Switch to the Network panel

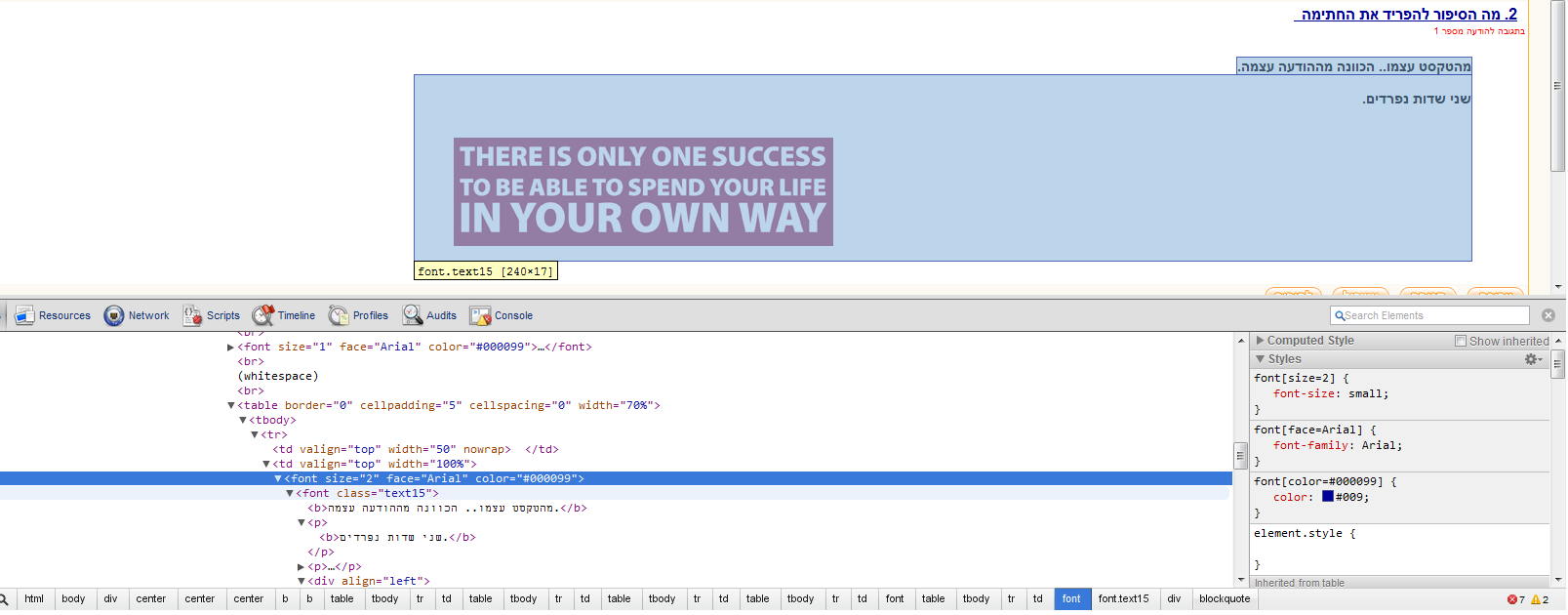[x=137, y=315]
